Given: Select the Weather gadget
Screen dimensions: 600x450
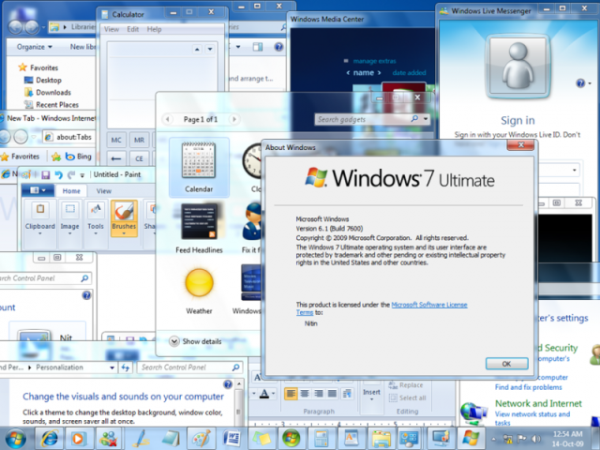Looking at the screenshot, I should click(x=199, y=291).
